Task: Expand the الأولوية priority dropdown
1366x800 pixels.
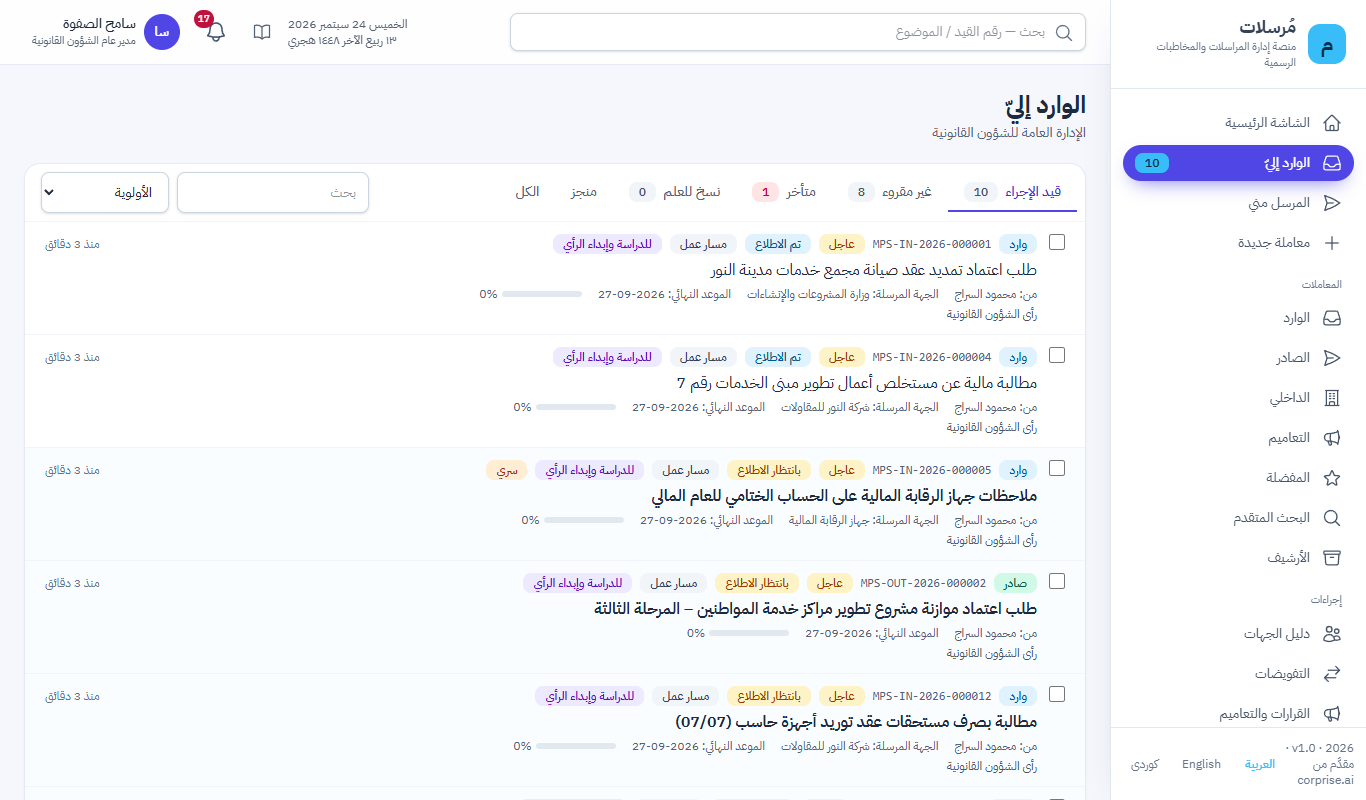Action: pos(105,193)
